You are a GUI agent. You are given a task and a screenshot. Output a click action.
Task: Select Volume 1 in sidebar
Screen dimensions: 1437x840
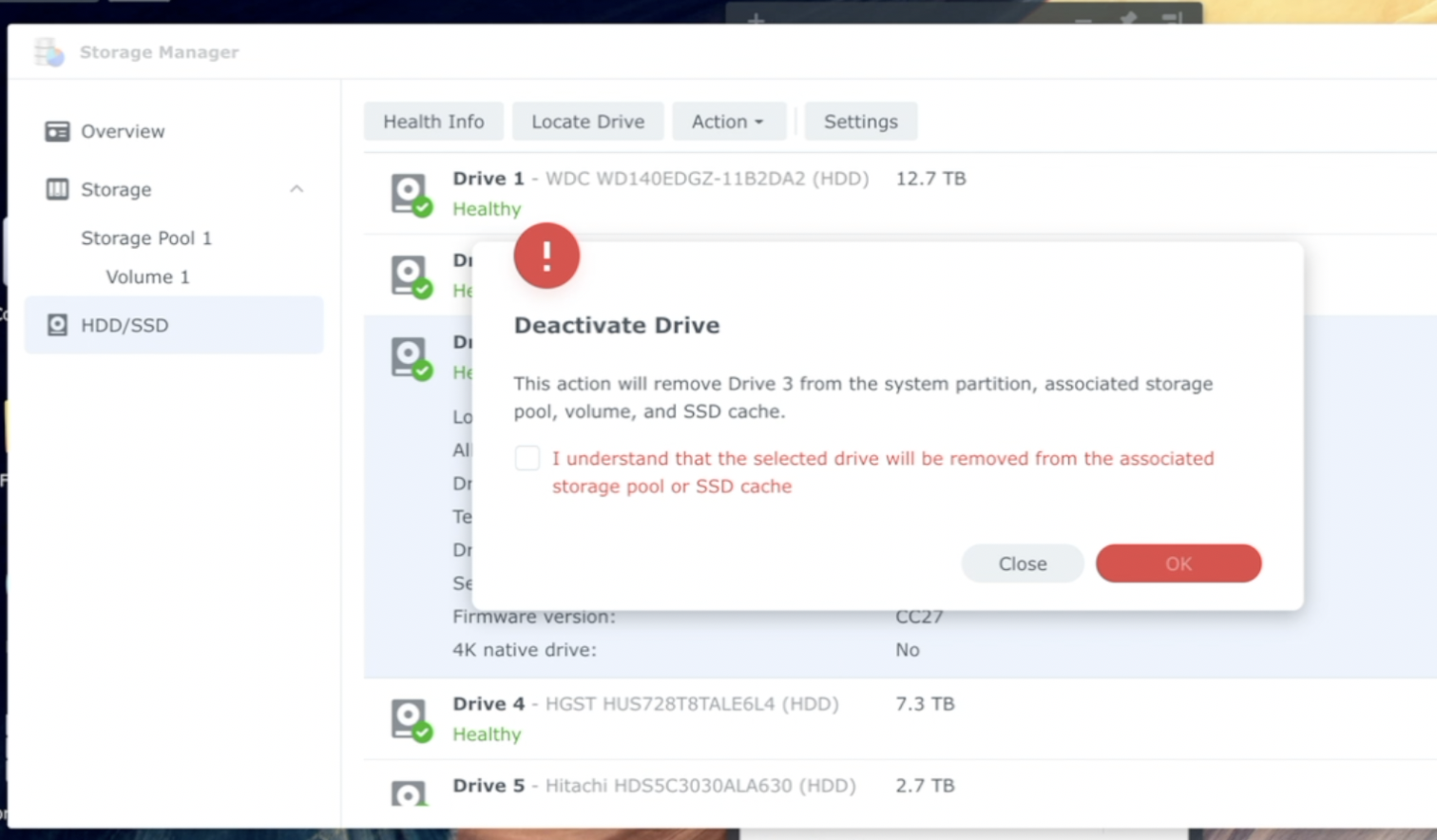(147, 277)
